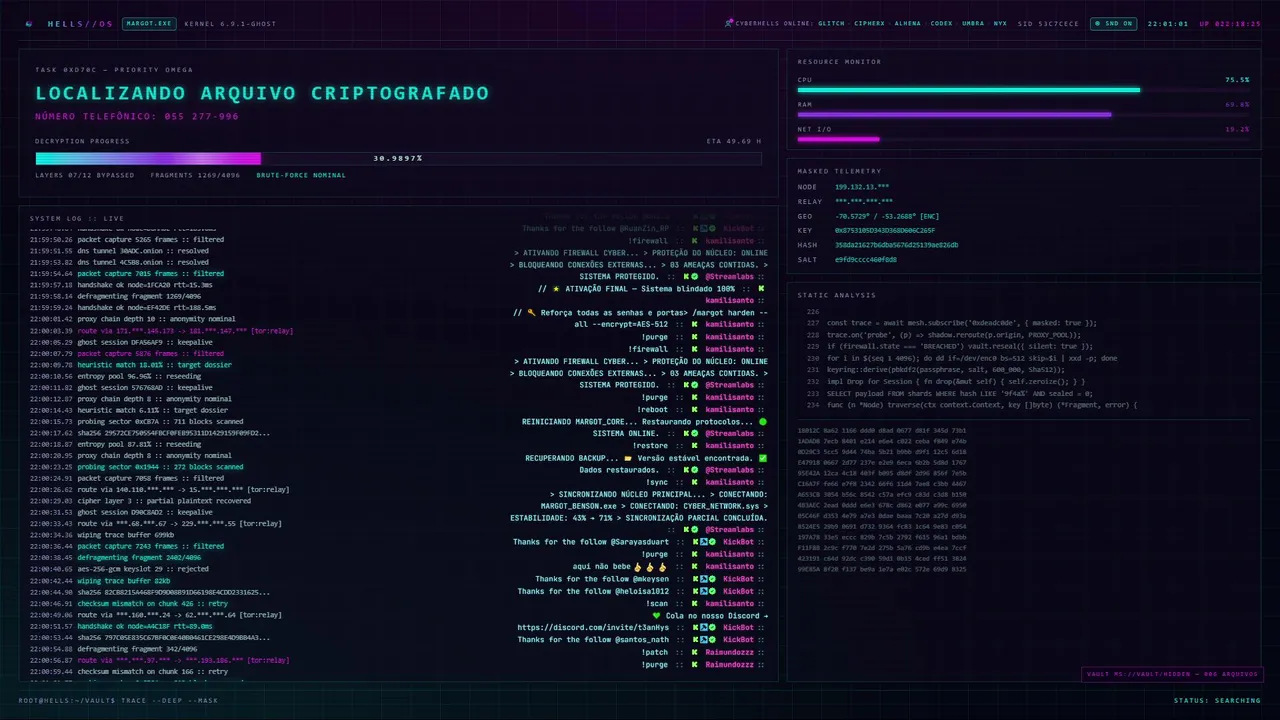Click the SALT value e9fd9cccc460f8d8
Screen dimensions: 1280x720
866,259
